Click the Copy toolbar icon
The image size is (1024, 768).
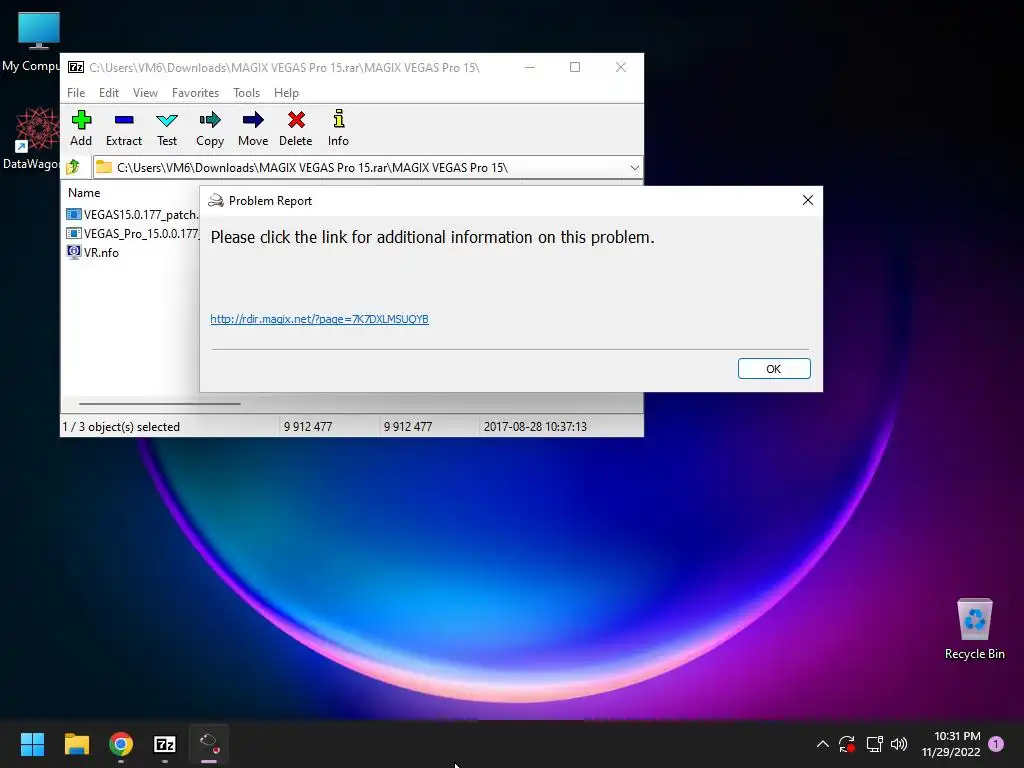click(x=210, y=128)
